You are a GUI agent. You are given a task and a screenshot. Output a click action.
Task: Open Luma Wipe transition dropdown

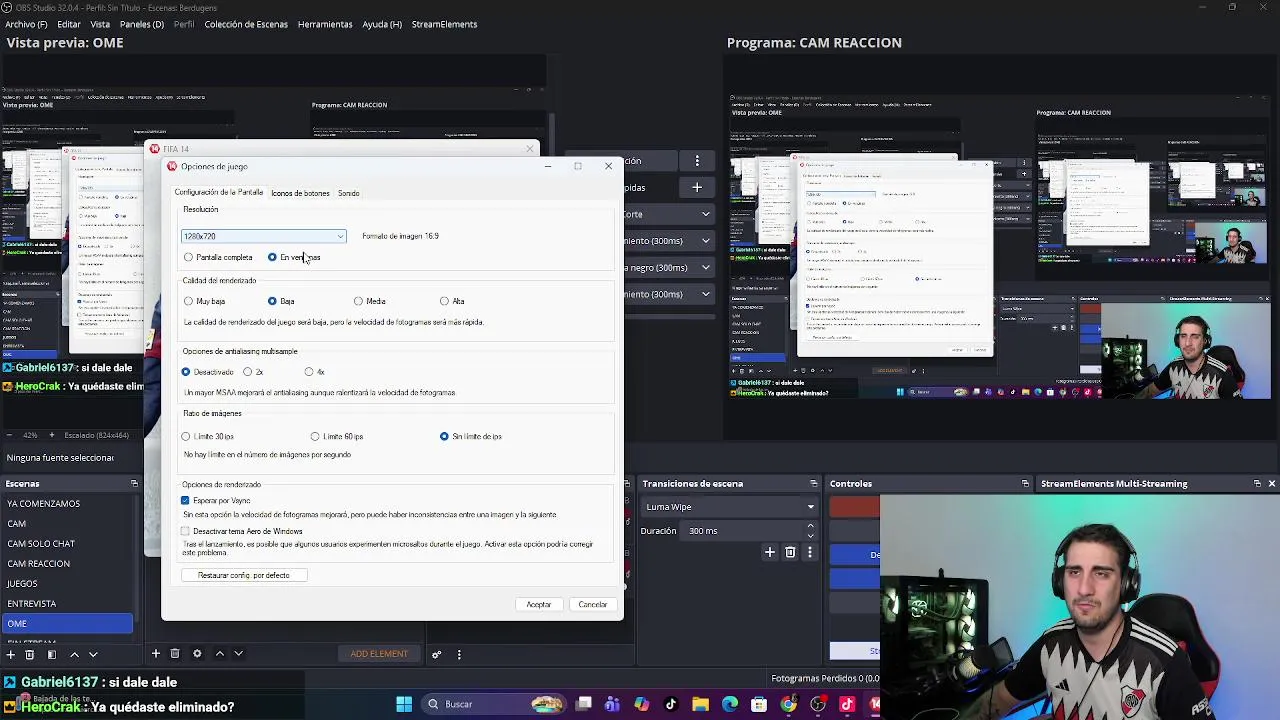[x=730, y=507]
